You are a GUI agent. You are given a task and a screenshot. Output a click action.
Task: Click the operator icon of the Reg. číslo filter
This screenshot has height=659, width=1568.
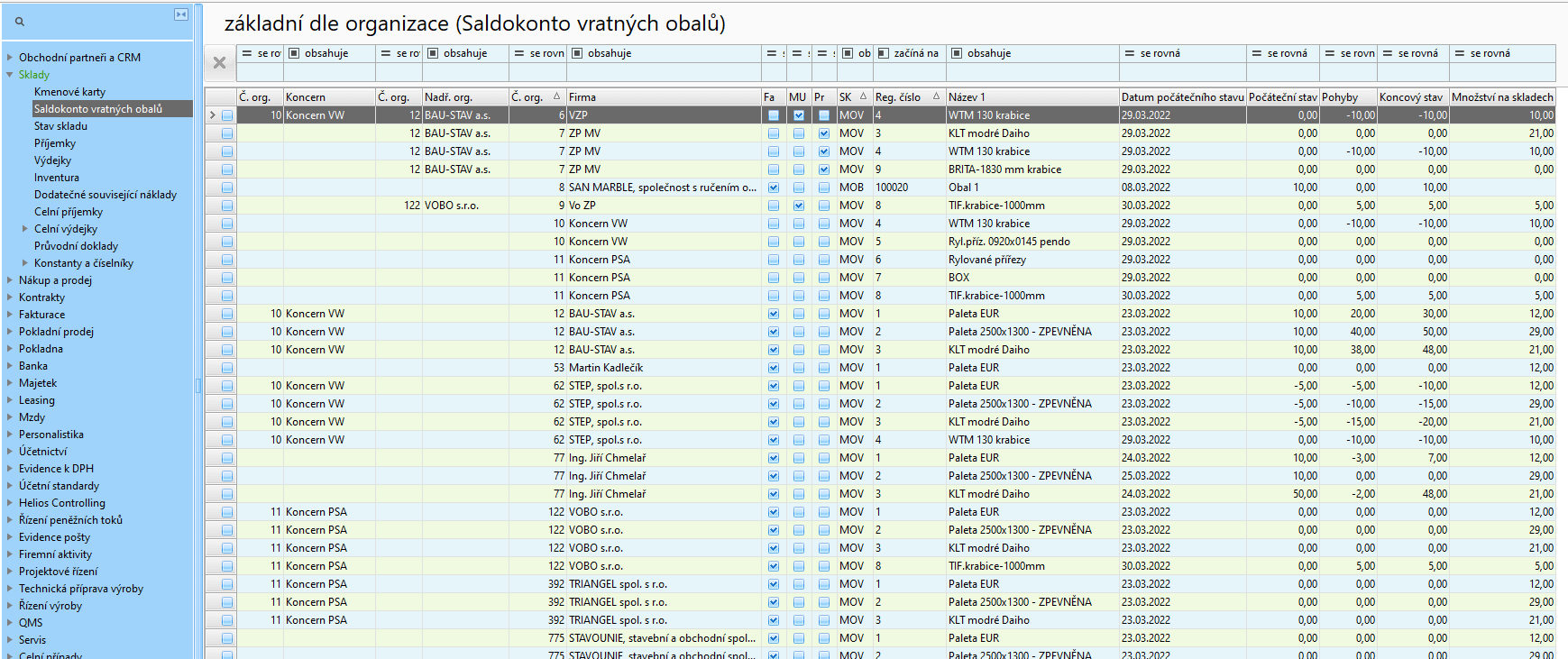(884, 53)
